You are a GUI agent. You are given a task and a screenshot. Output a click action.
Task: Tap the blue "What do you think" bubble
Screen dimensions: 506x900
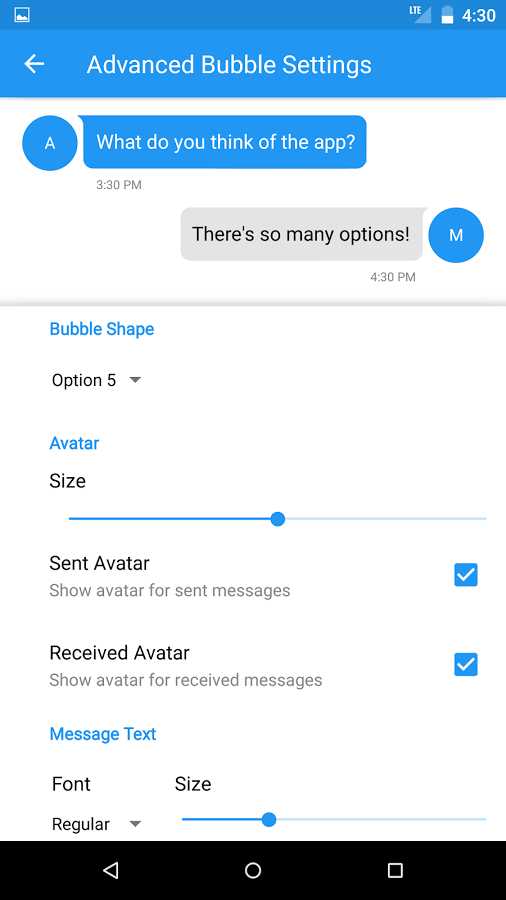225,142
